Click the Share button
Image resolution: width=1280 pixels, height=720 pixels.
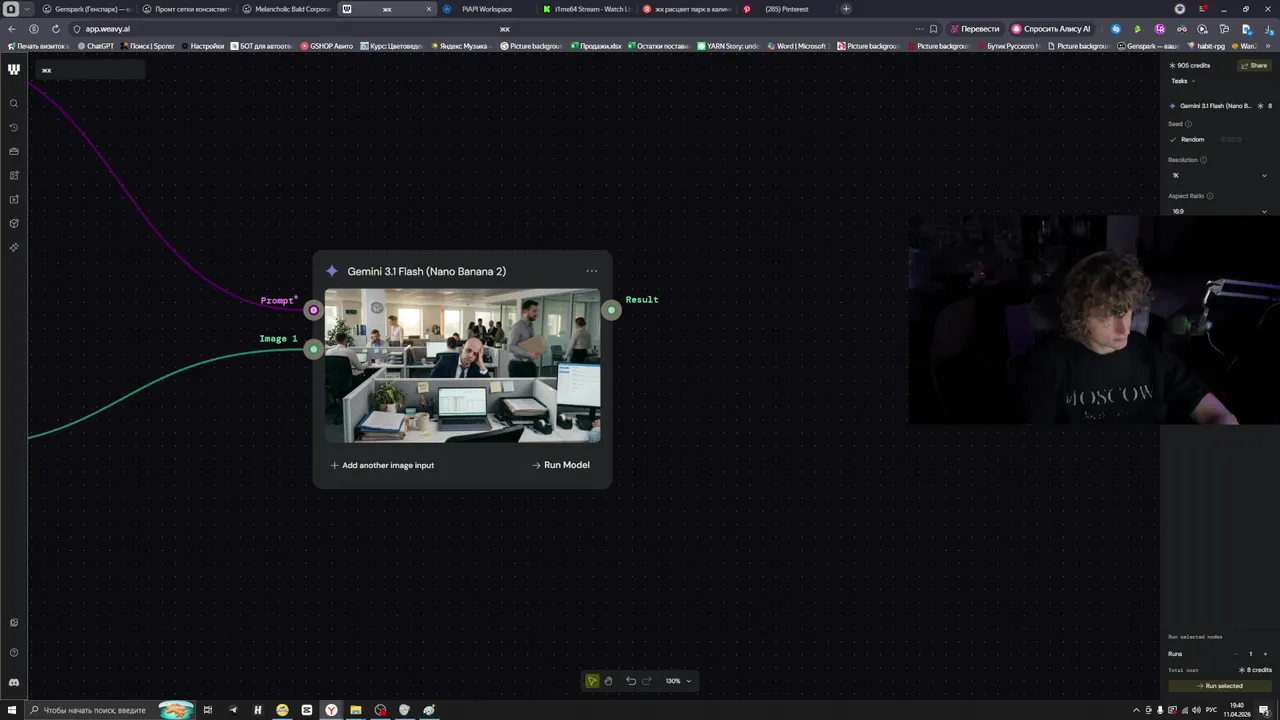point(1253,65)
